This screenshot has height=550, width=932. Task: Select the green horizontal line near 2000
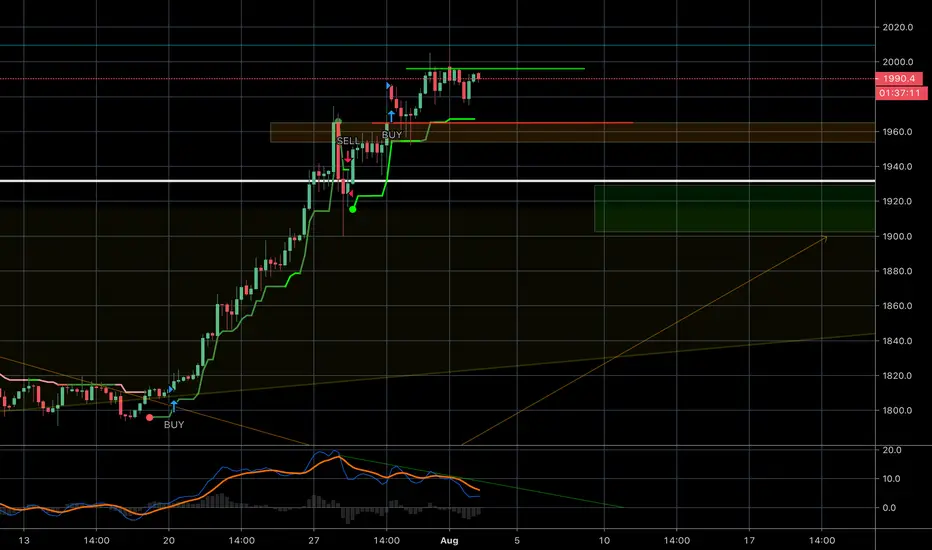coord(495,69)
